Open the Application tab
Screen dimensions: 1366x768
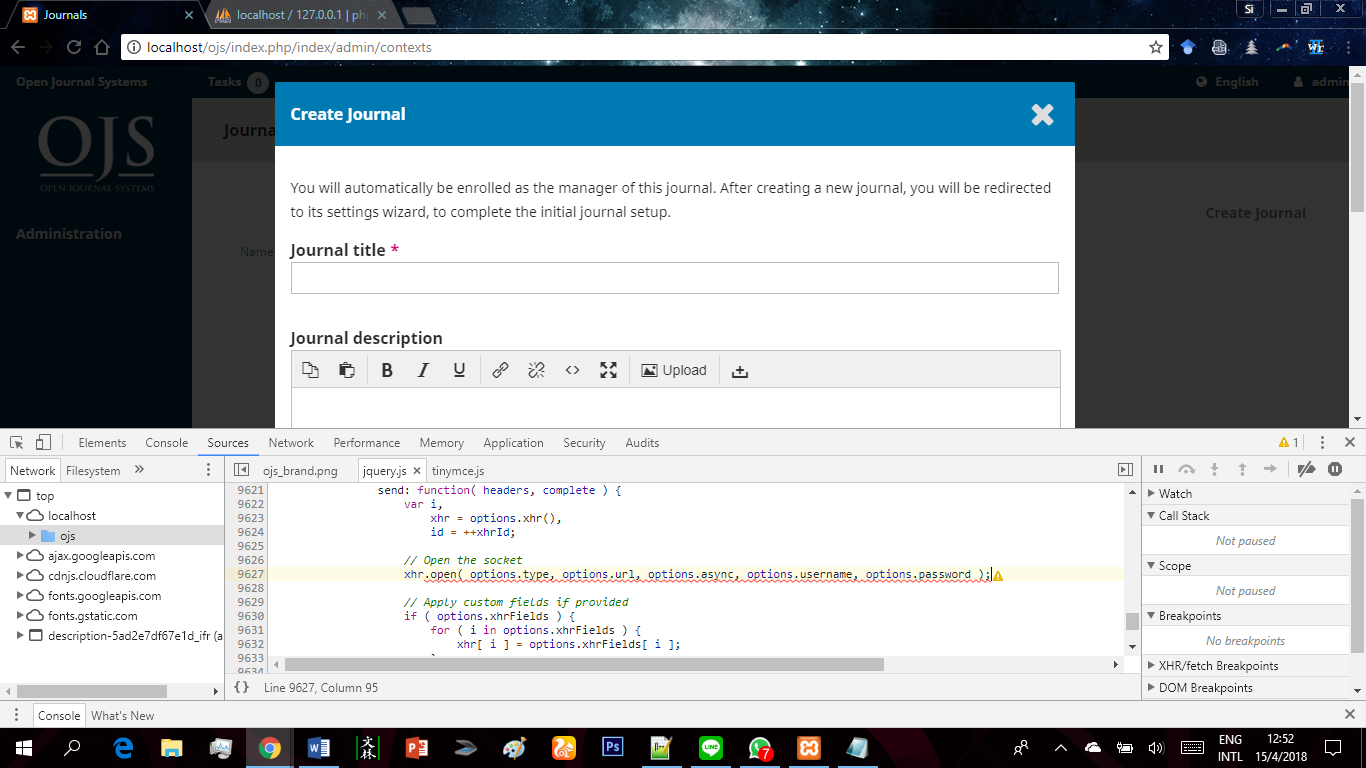(x=513, y=443)
